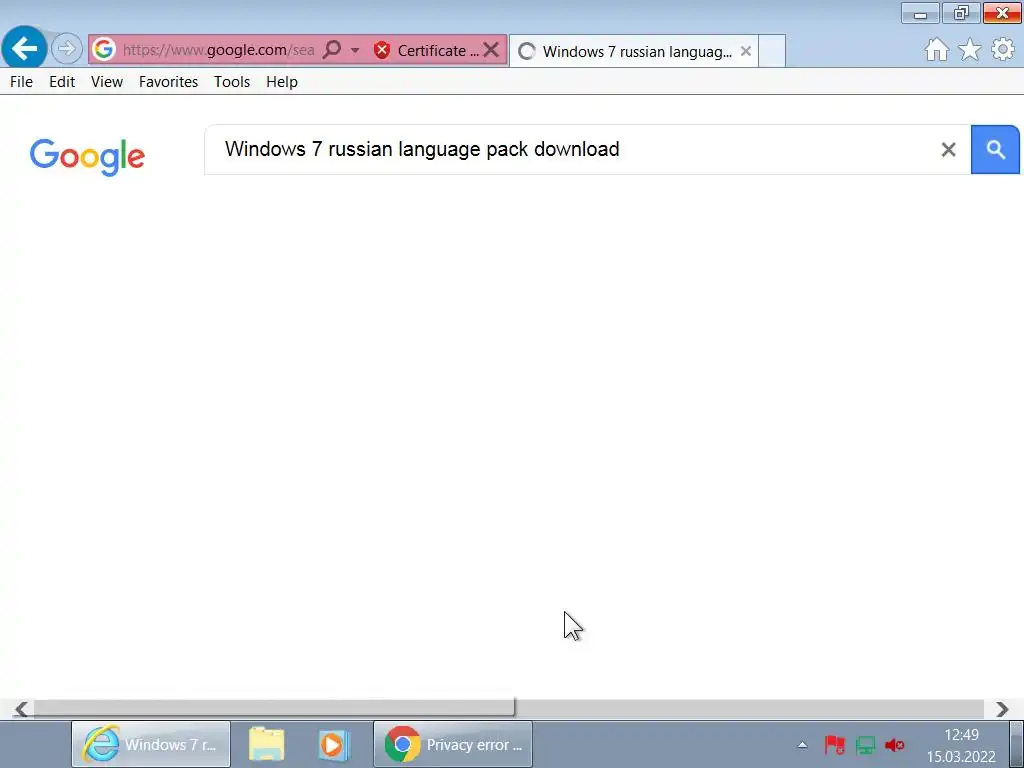1024x768 pixels.
Task: Open a new blank tab
Action: [x=772, y=52]
